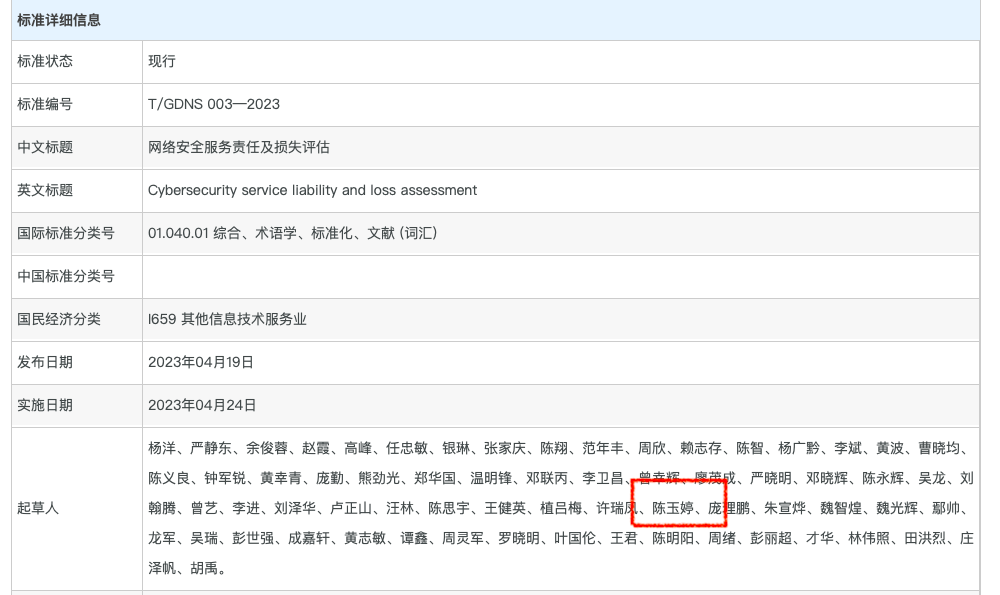Screen dimensions: 1000x595
Task: Click the drafter name 陈玉婷
Action: tap(673, 508)
